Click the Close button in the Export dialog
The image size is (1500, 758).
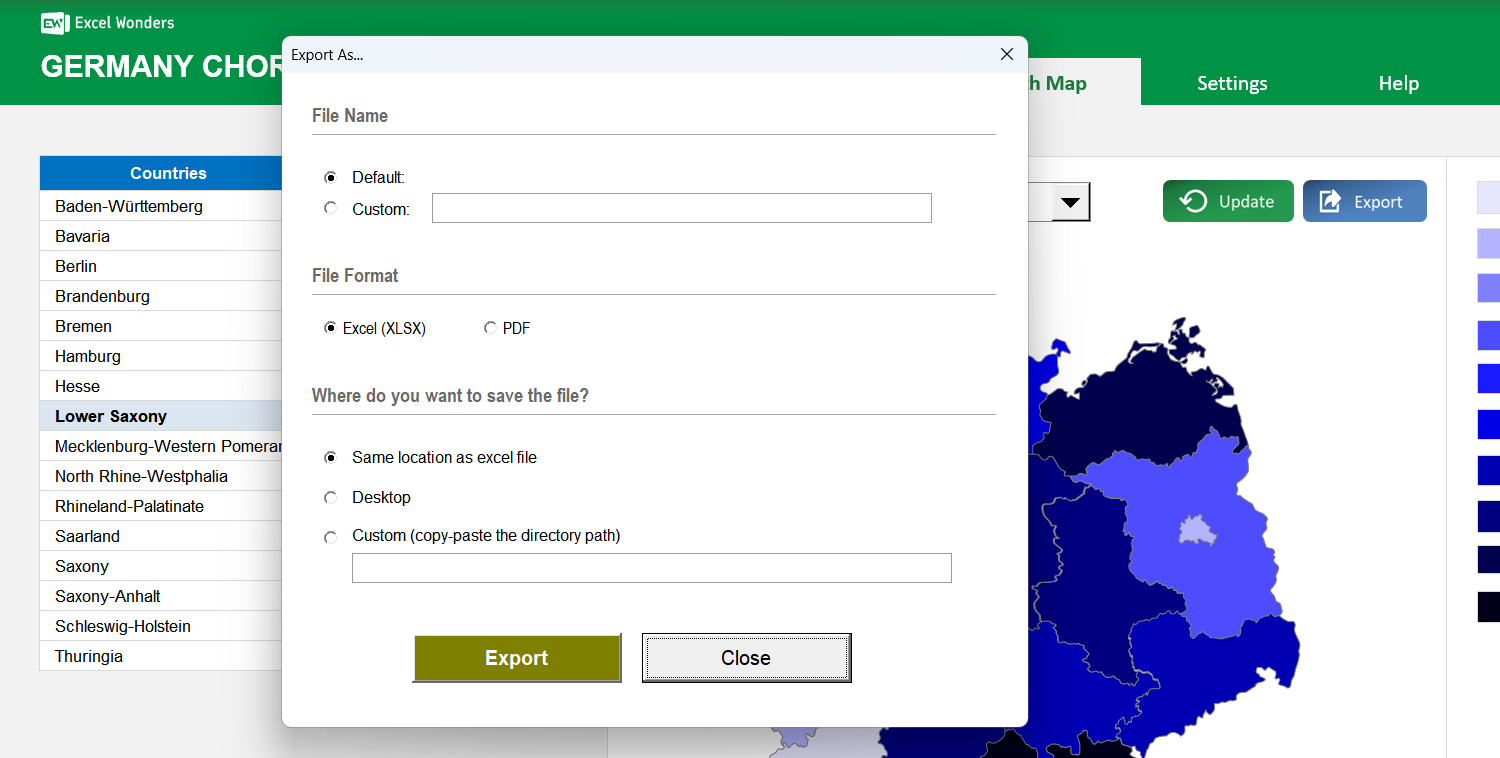746,657
